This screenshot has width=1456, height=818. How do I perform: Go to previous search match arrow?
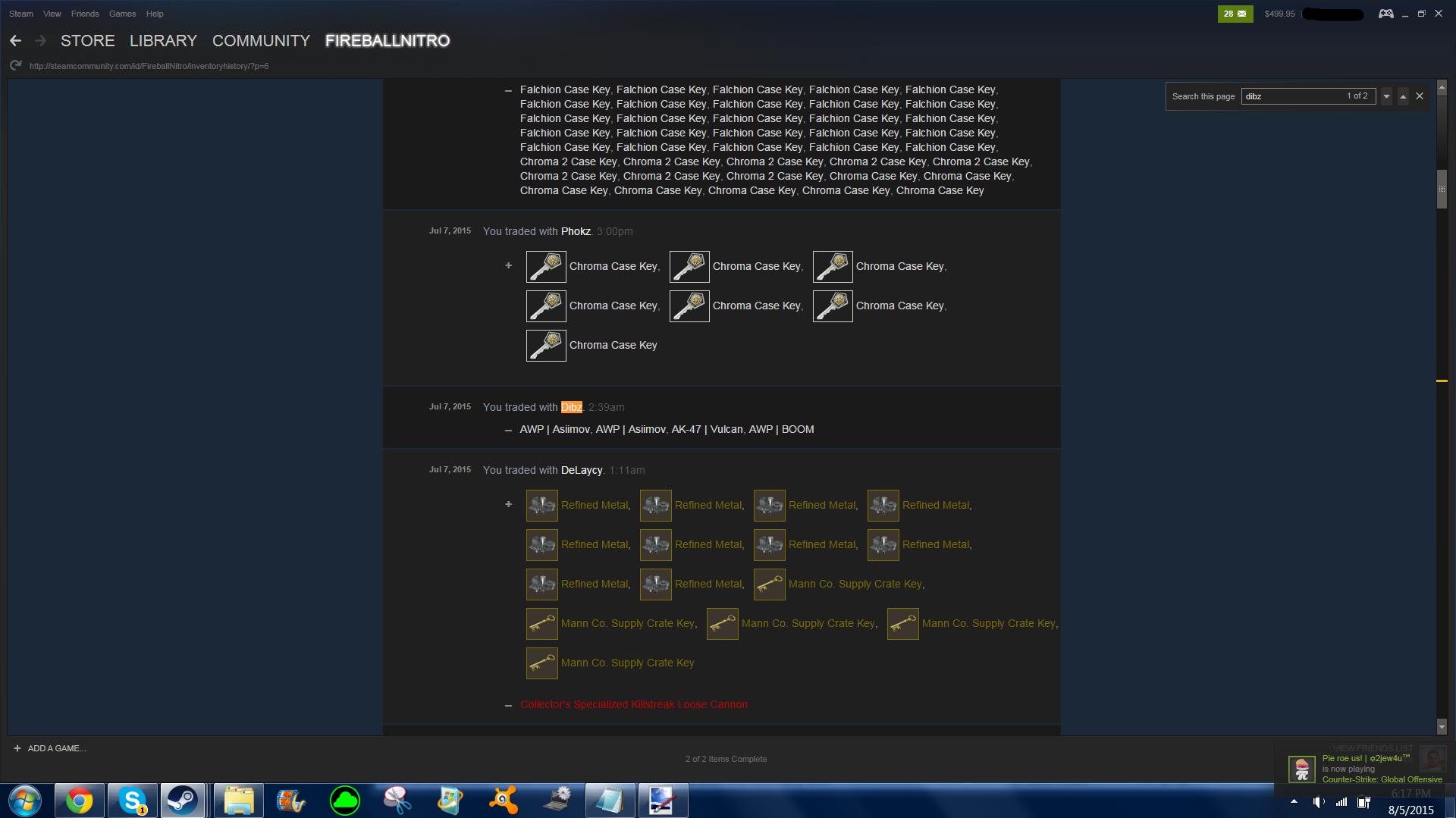[x=1403, y=96]
